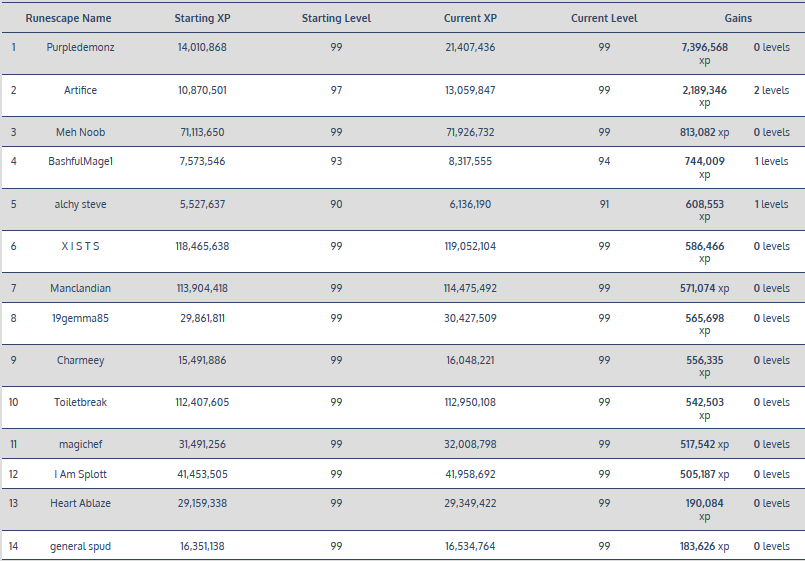
Task: Click the Artifice player name
Action: (80, 90)
